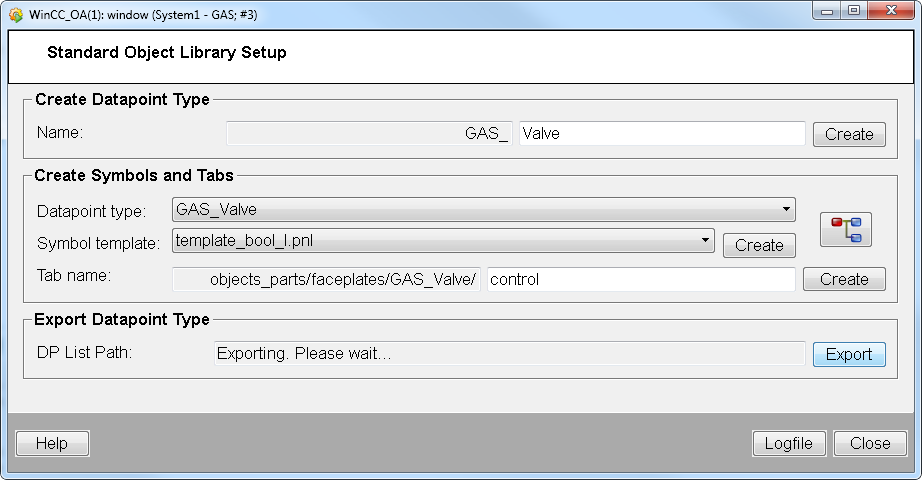Click the WinCC OA window title icon

pyautogui.click(x=16, y=15)
